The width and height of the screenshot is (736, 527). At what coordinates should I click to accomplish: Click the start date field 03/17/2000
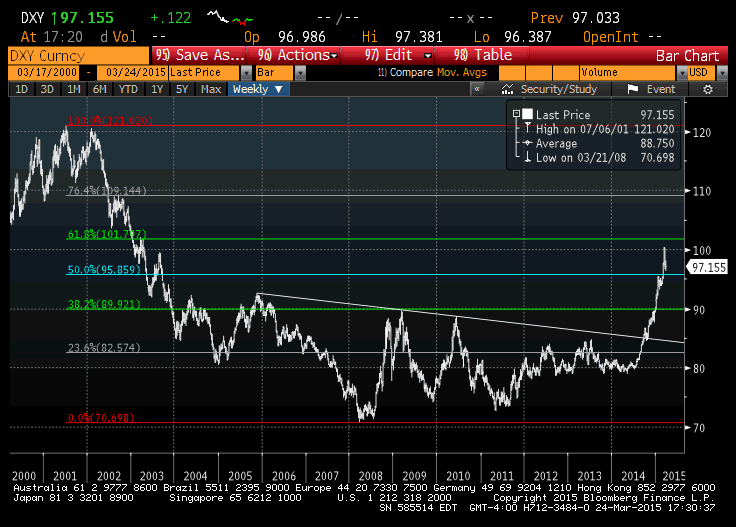pos(45,73)
